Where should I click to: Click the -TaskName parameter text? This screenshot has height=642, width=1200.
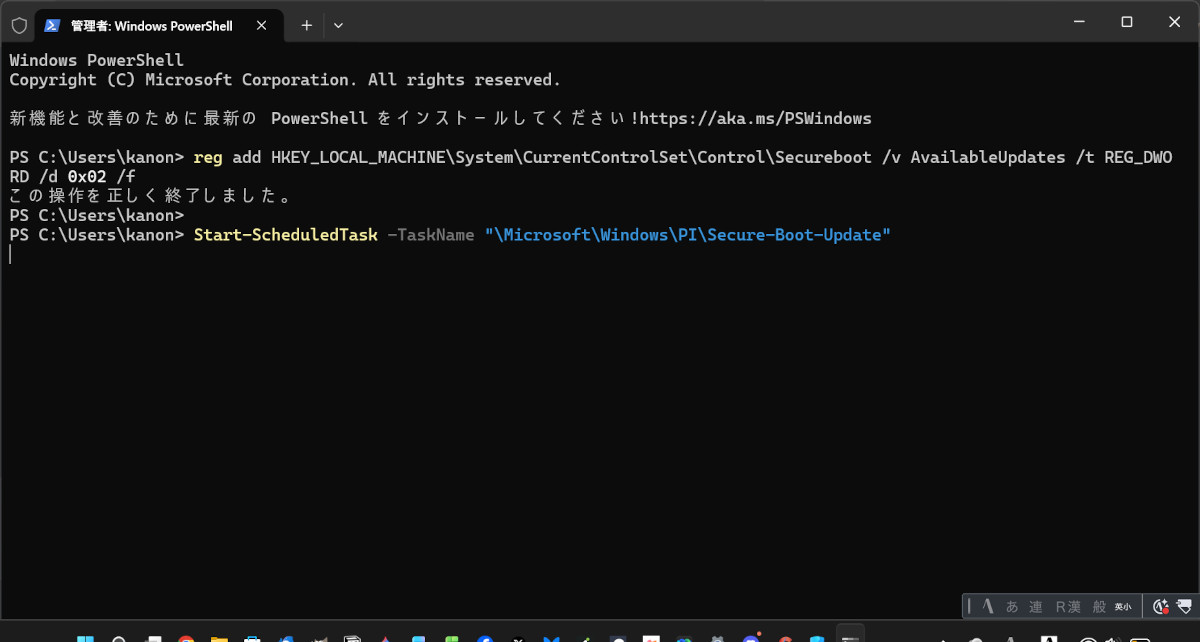[430, 234]
